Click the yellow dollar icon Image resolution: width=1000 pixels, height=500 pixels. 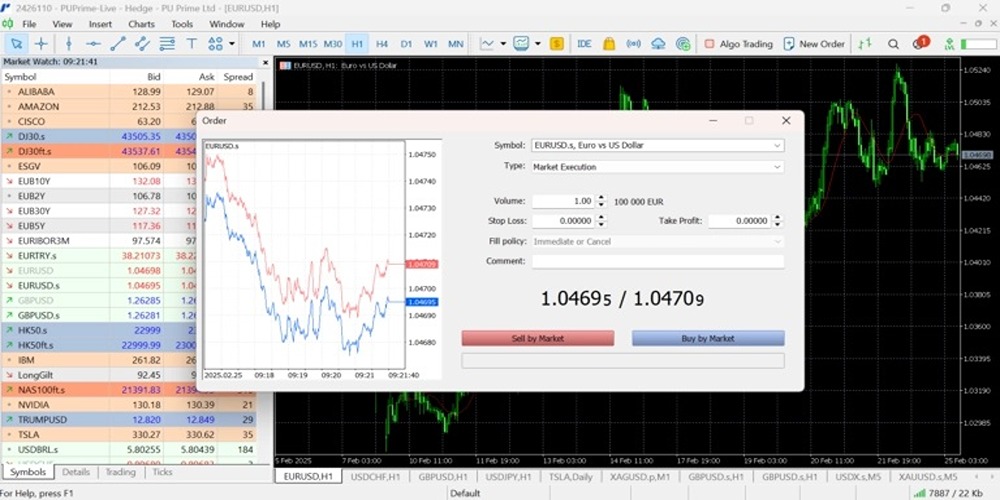point(557,44)
